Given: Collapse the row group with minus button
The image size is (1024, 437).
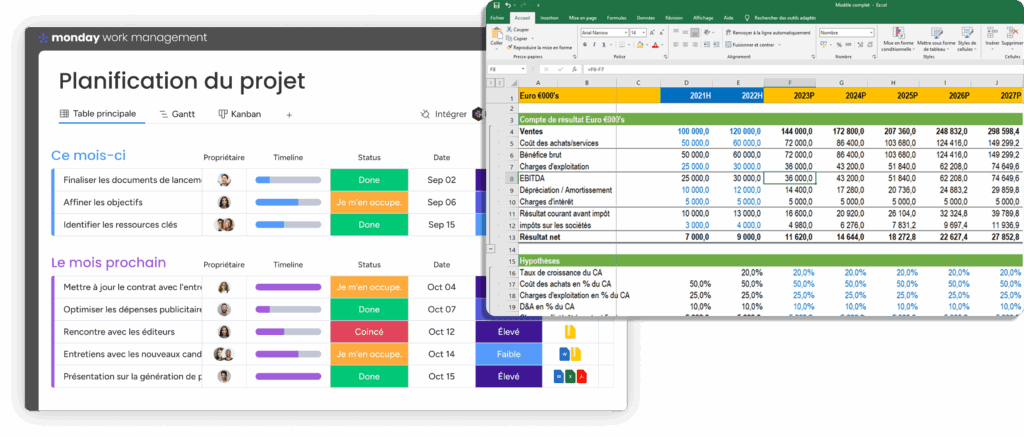Looking at the screenshot, I should point(491,248).
